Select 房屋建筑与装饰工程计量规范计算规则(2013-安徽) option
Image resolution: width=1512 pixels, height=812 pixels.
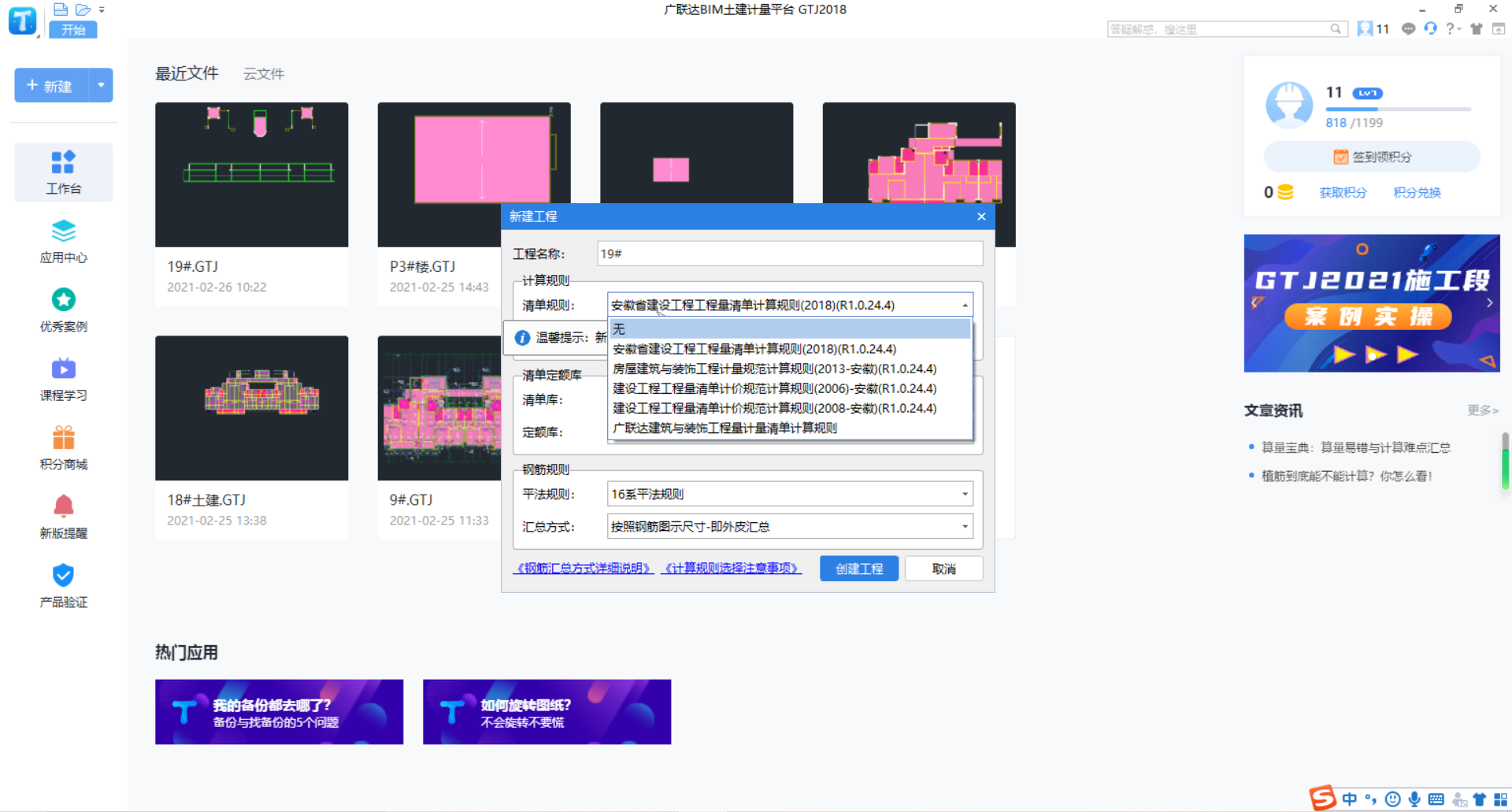791,369
